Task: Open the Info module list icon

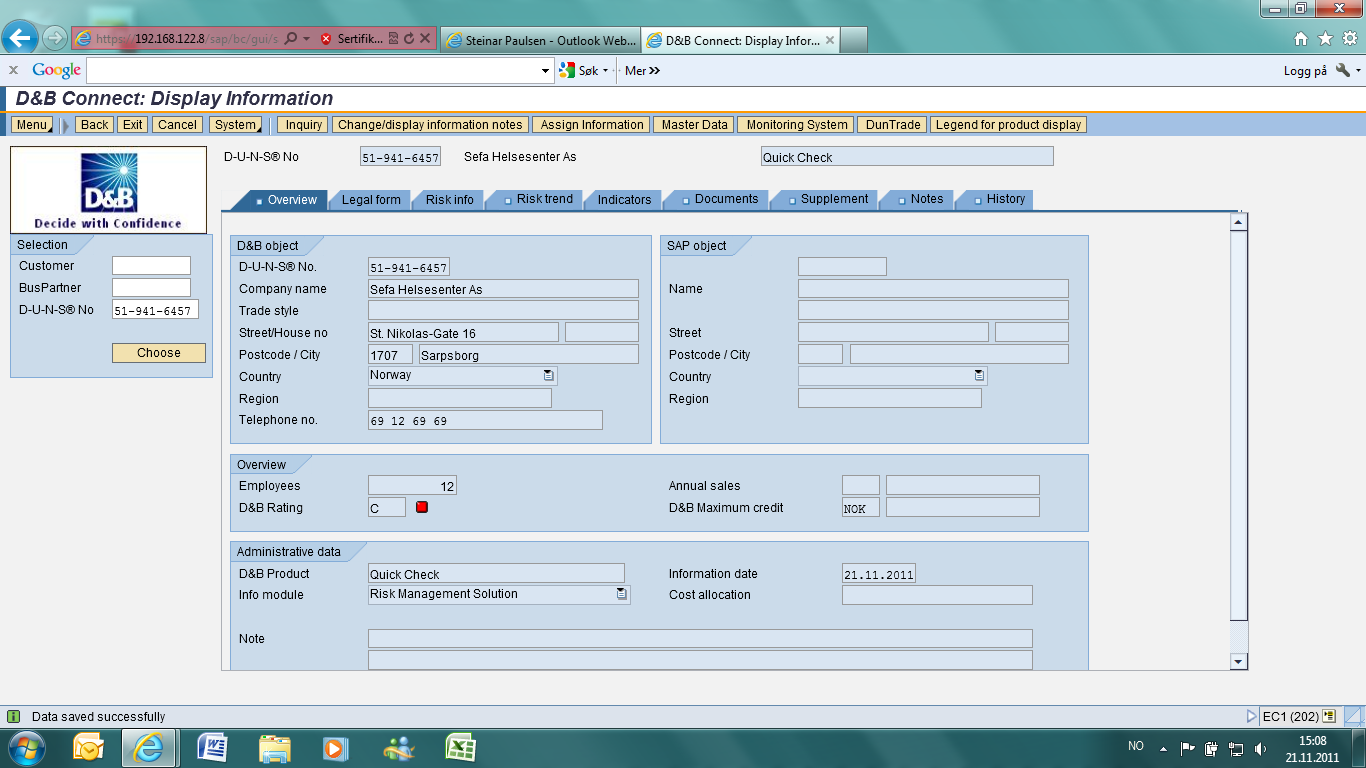Action: point(622,594)
